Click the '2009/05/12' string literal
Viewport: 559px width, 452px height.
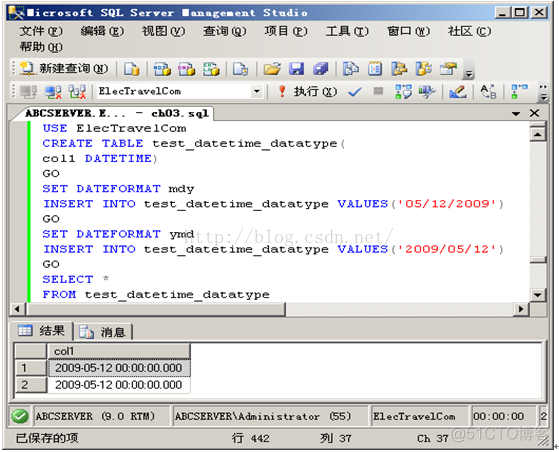click(447, 249)
